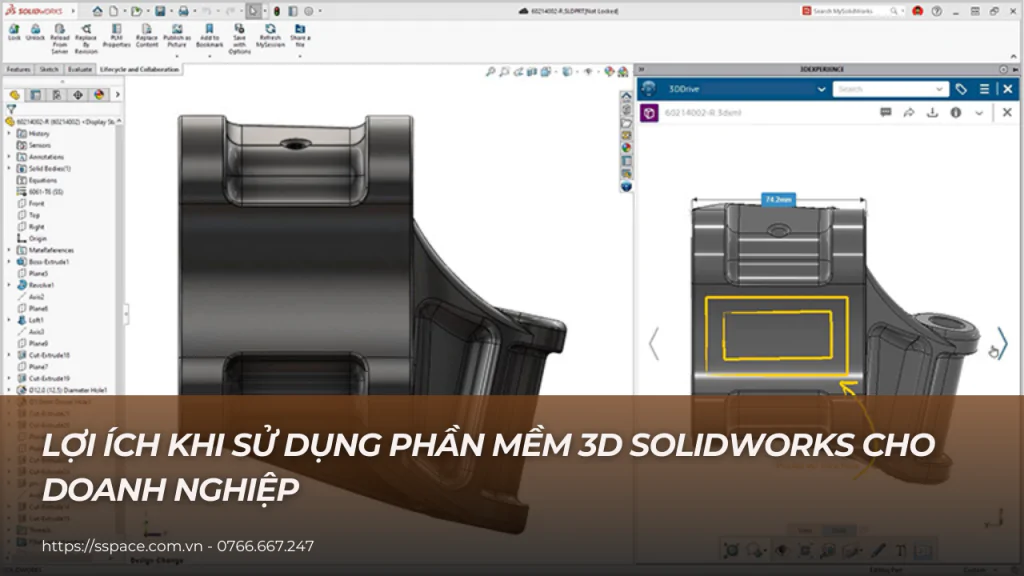This screenshot has width=1024, height=576.
Task: Open PLM Properties
Action: click(116, 36)
